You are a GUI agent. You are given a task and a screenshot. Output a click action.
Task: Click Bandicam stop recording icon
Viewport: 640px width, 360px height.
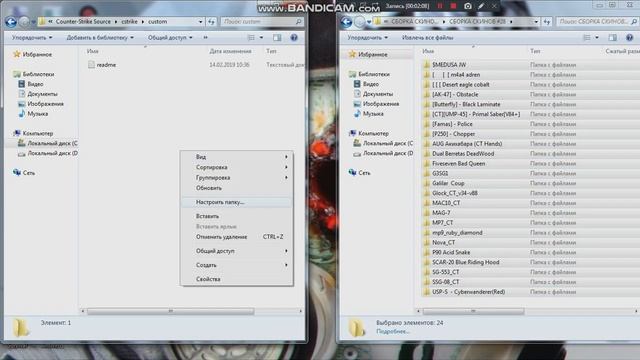click(x=453, y=6)
